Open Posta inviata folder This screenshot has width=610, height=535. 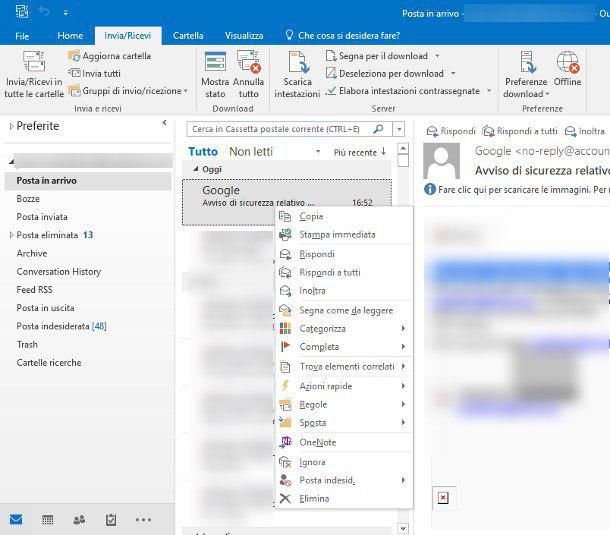pyautogui.click(x=42, y=217)
